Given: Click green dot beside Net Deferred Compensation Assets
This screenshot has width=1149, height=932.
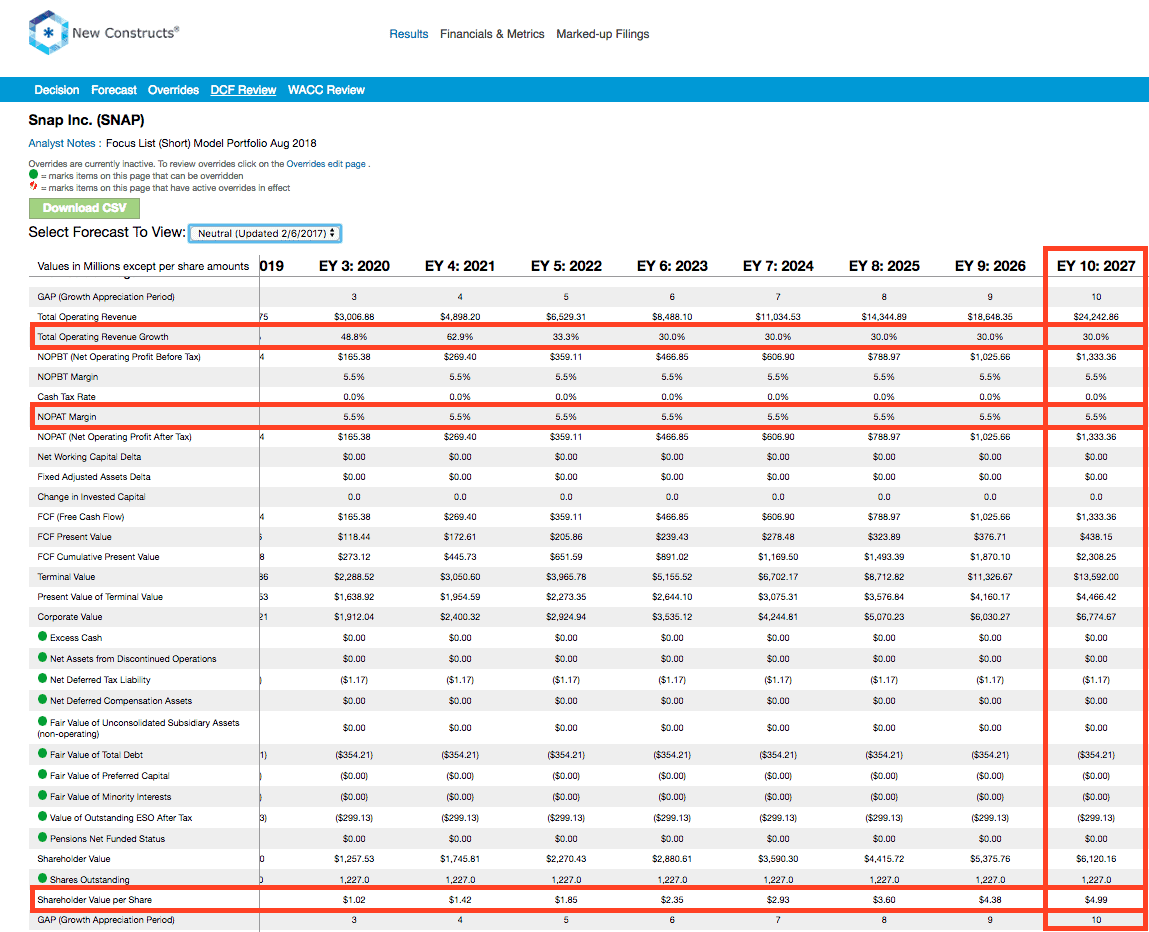Looking at the screenshot, I should pyautogui.click(x=43, y=699).
